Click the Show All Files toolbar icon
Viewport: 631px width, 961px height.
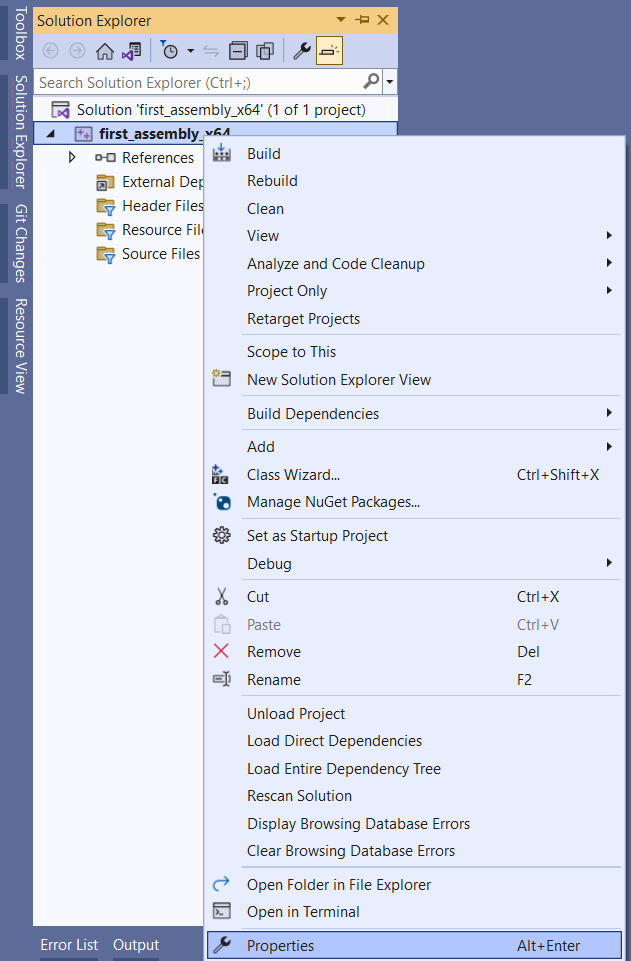(x=265, y=51)
